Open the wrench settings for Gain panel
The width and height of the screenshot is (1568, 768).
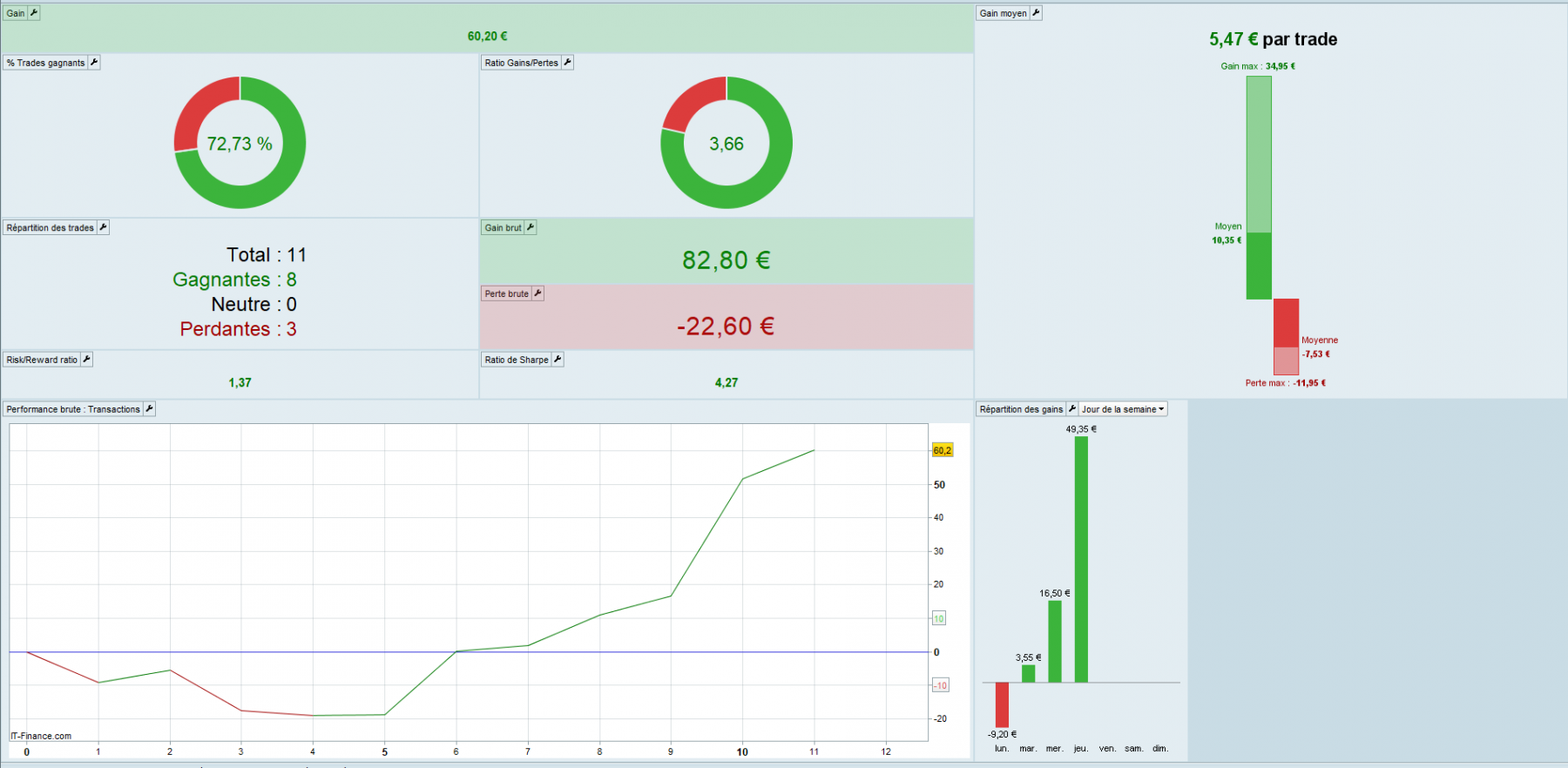[x=34, y=13]
